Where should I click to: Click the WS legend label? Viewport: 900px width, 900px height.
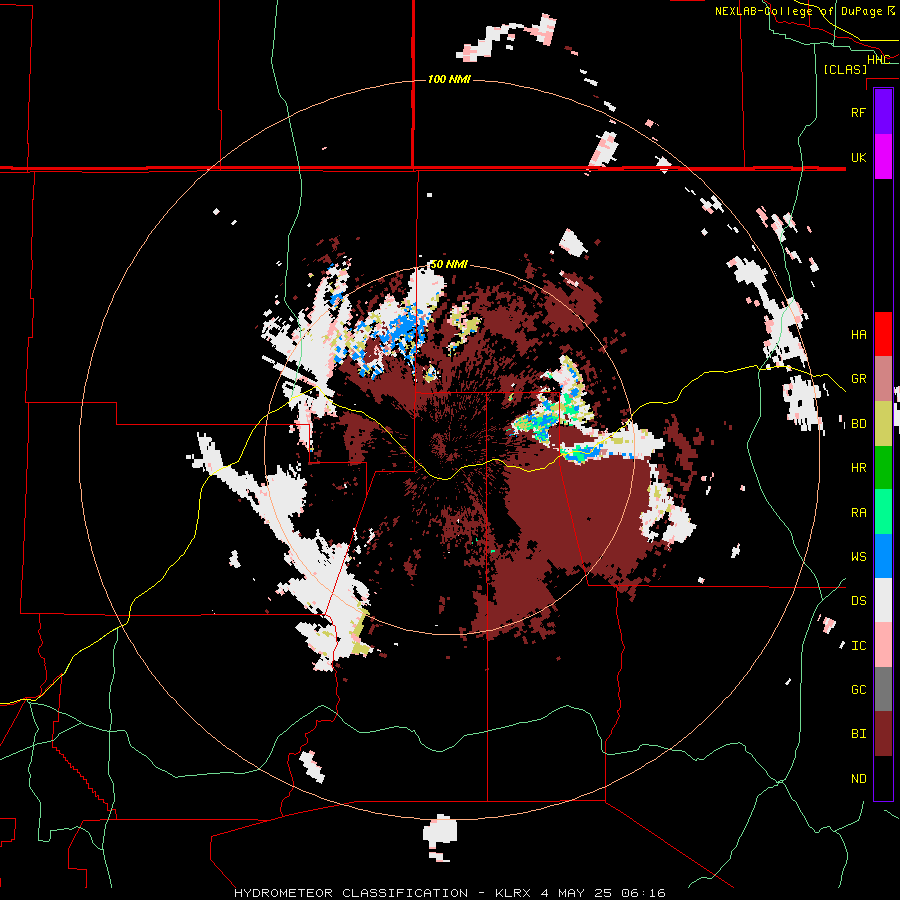(x=858, y=557)
